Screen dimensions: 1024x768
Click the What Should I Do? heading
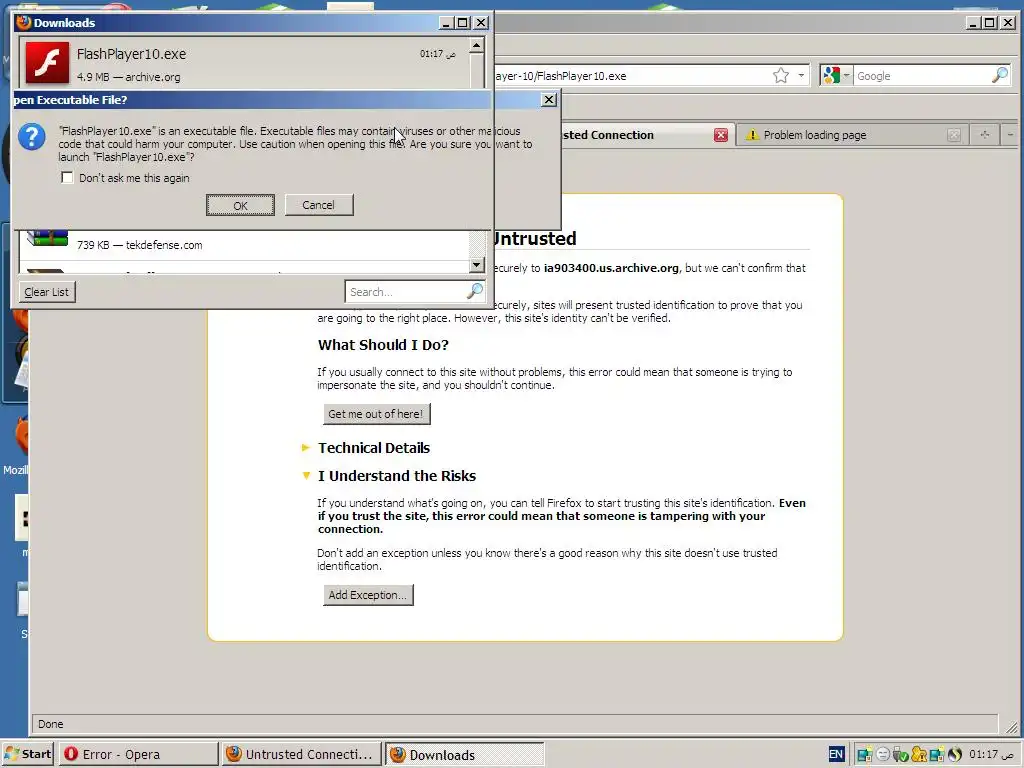point(383,345)
